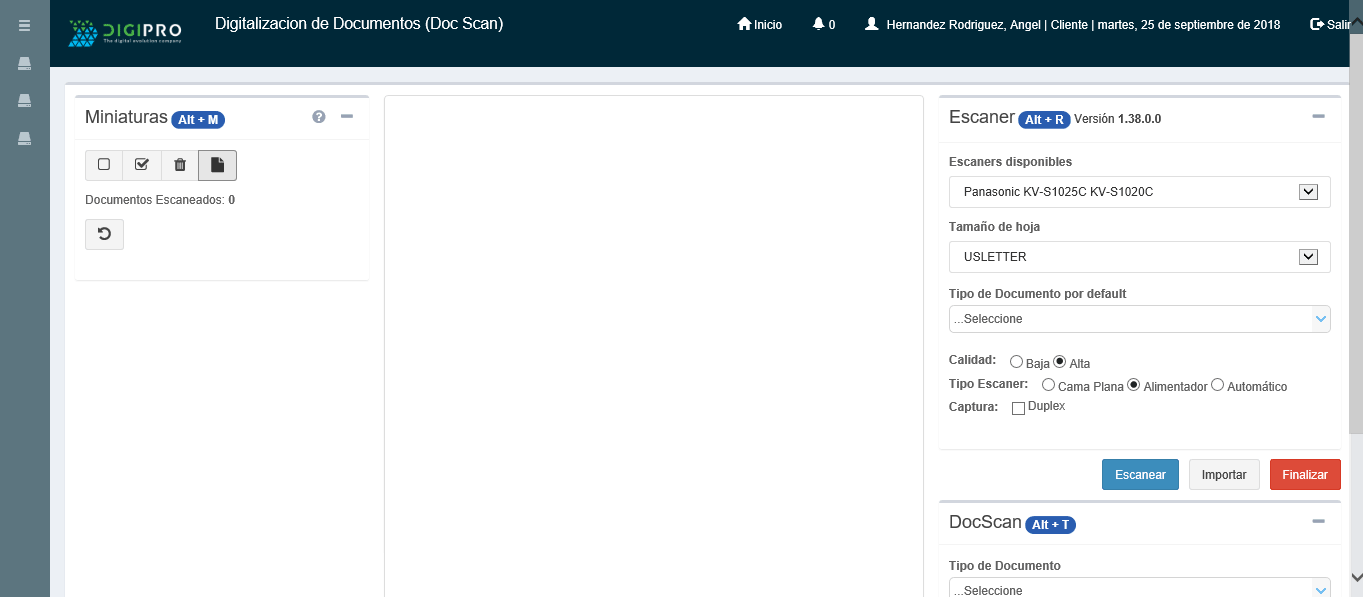Select the Baja quality radio button
This screenshot has width=1363, height=597.
[x=1016, y=362]
